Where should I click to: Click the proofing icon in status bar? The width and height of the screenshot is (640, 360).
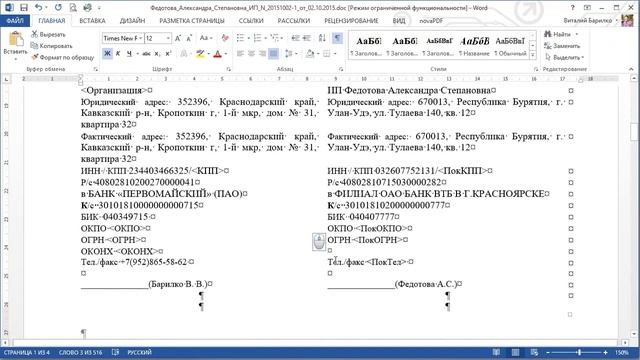[116, 352]
